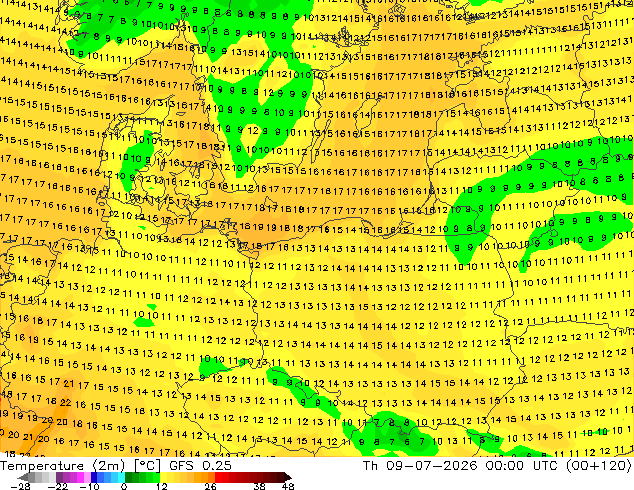The image size is (634, 490).
Task: Click the '38' legend label
Action: click(260, 486)
